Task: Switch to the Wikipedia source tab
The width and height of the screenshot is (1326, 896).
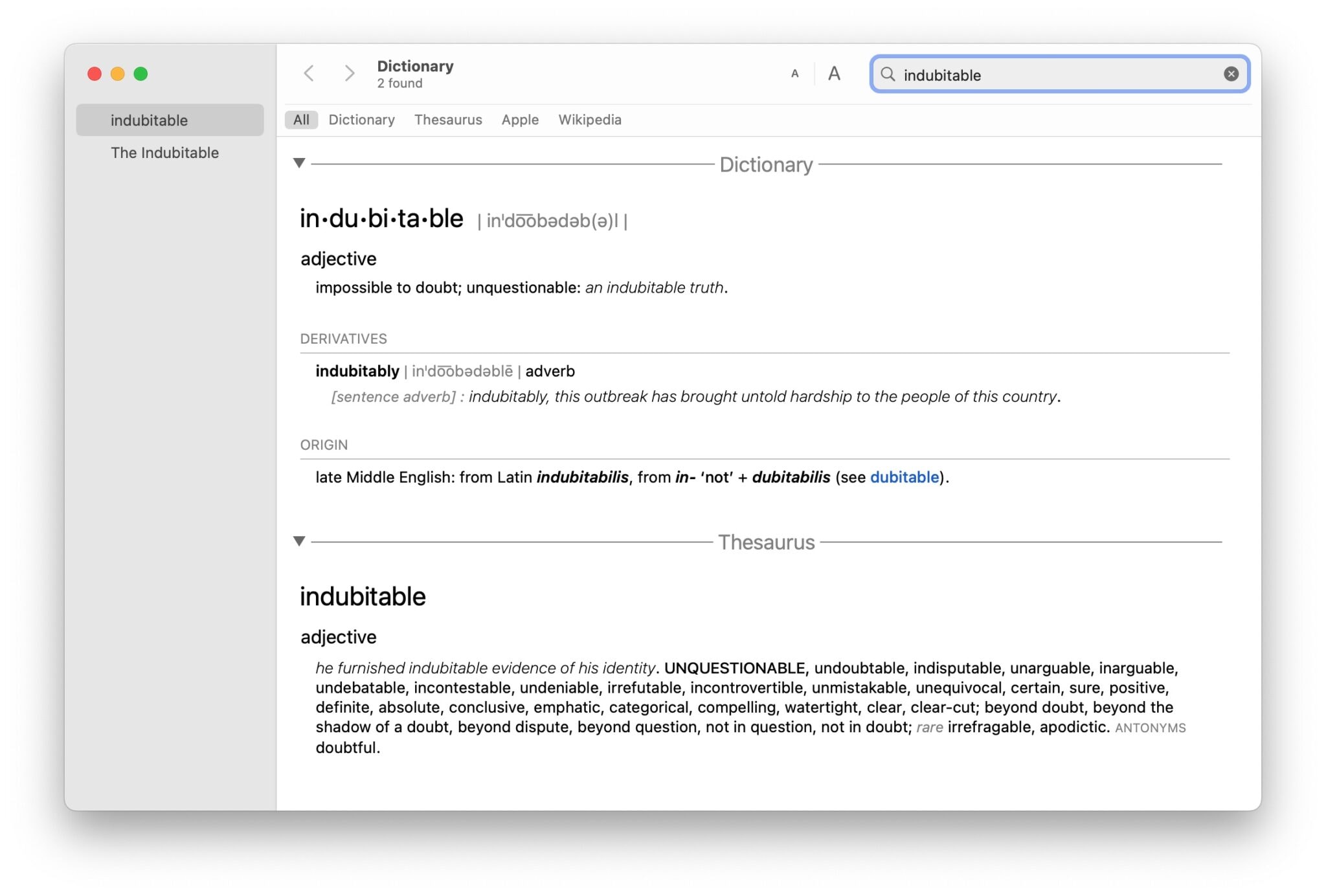Action: point(590,120)
